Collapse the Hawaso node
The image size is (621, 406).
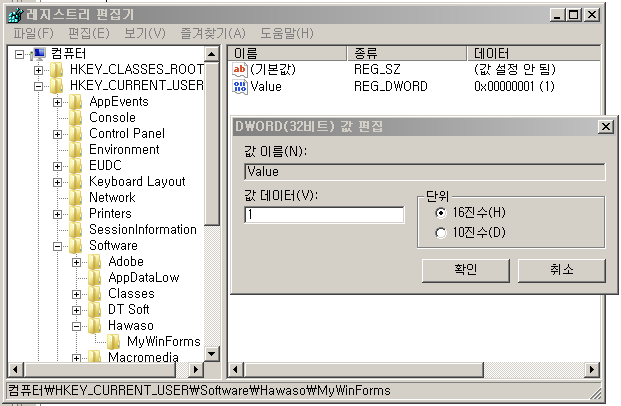click(x=76, y=326)
